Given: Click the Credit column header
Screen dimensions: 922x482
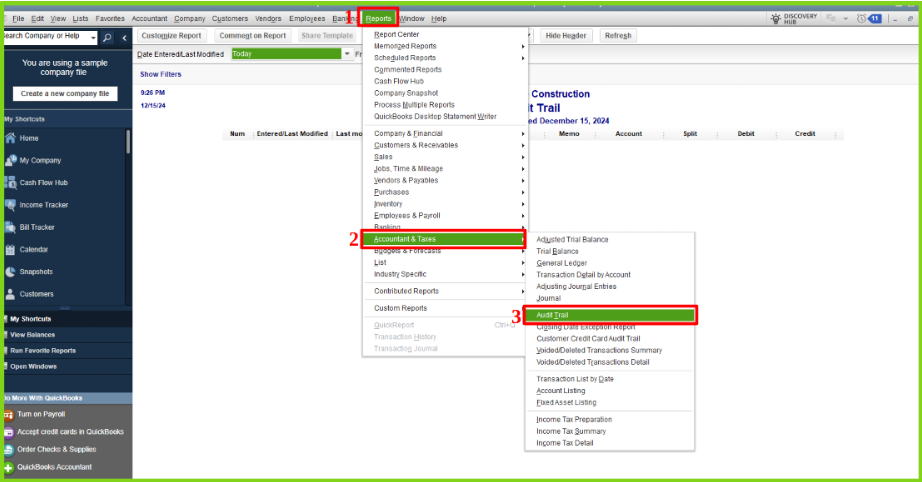Looking at the screenshot, I should 804,134.
